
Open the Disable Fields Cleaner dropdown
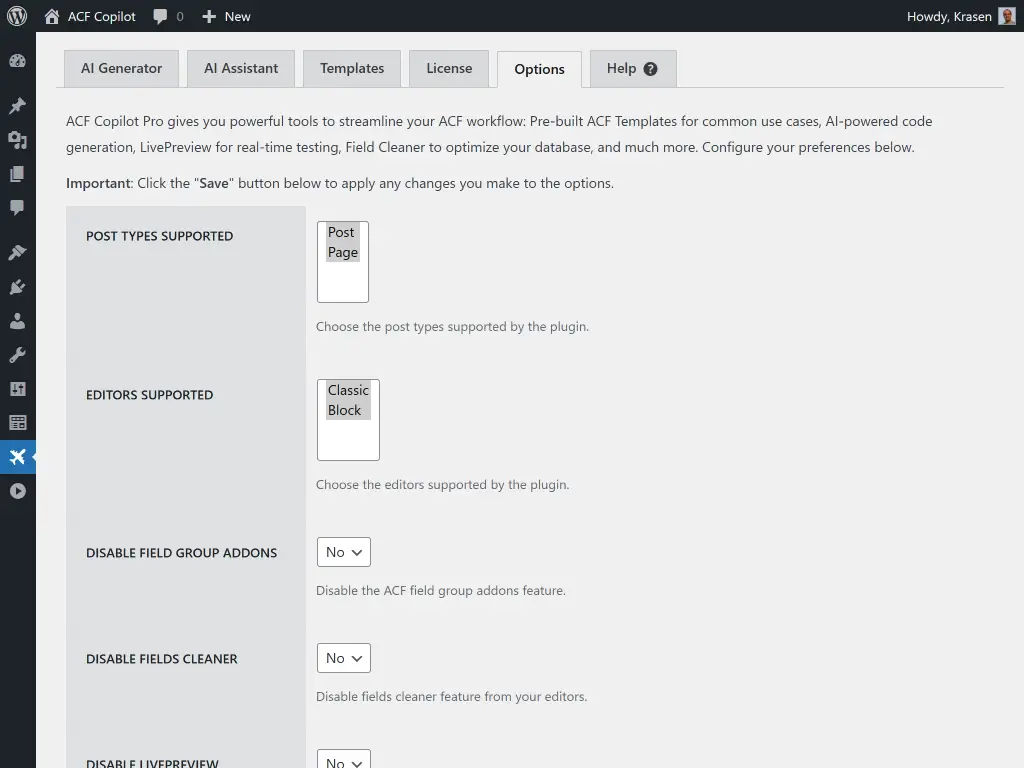click(343, 657)
